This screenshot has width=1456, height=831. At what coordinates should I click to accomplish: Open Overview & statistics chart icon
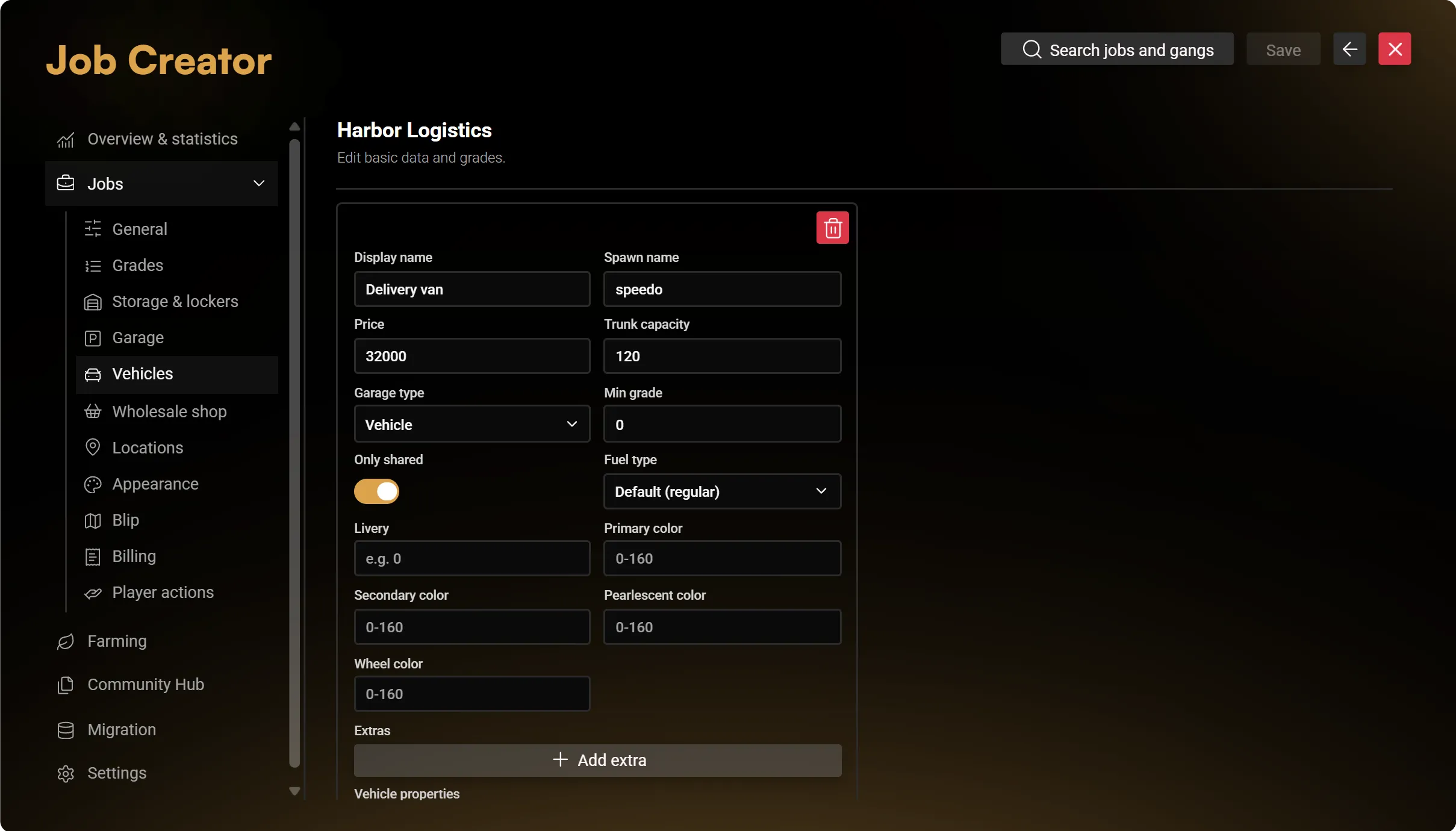[x=65, y=140]
